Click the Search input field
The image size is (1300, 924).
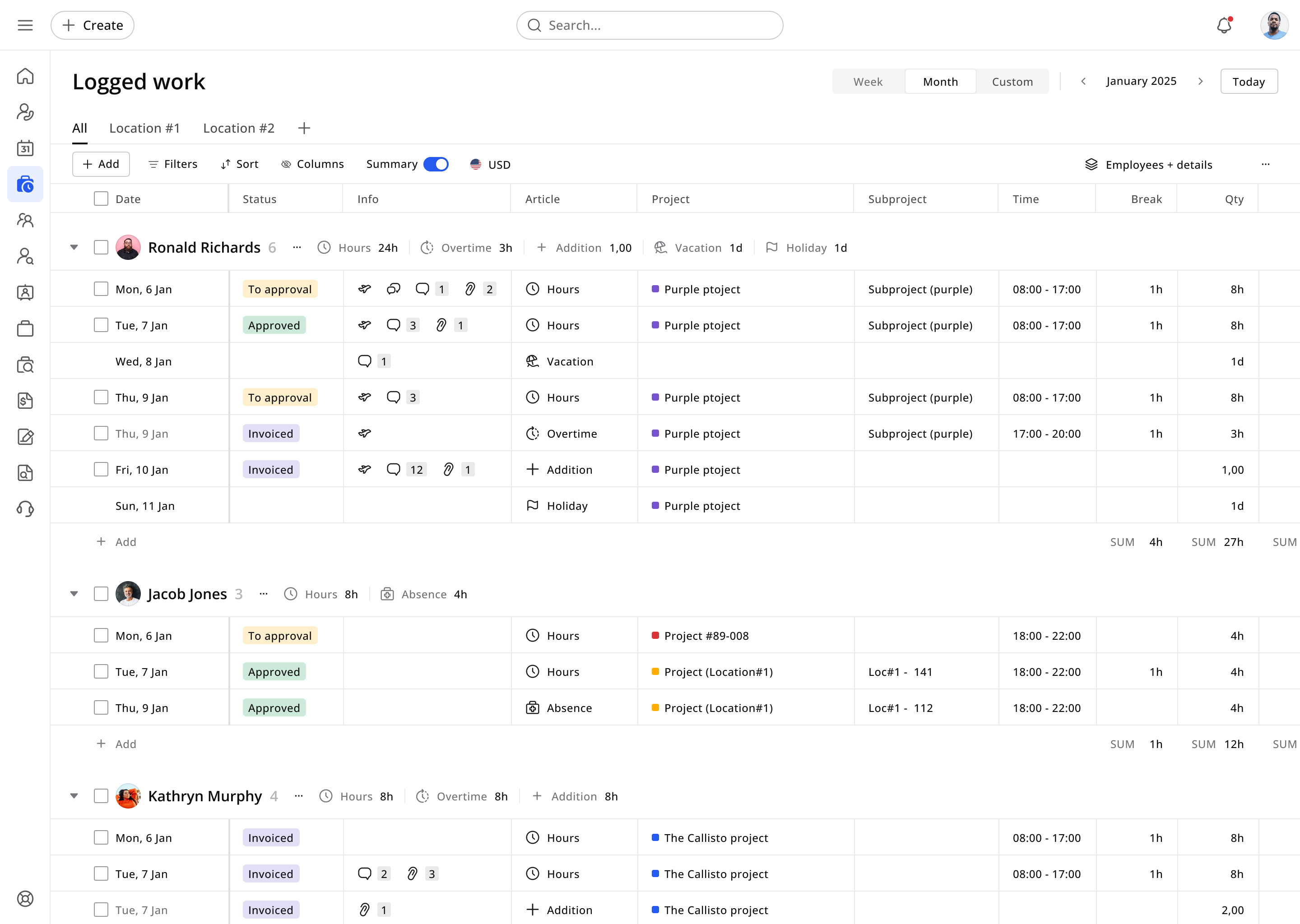pyautogui.click(x=650, y=25)
